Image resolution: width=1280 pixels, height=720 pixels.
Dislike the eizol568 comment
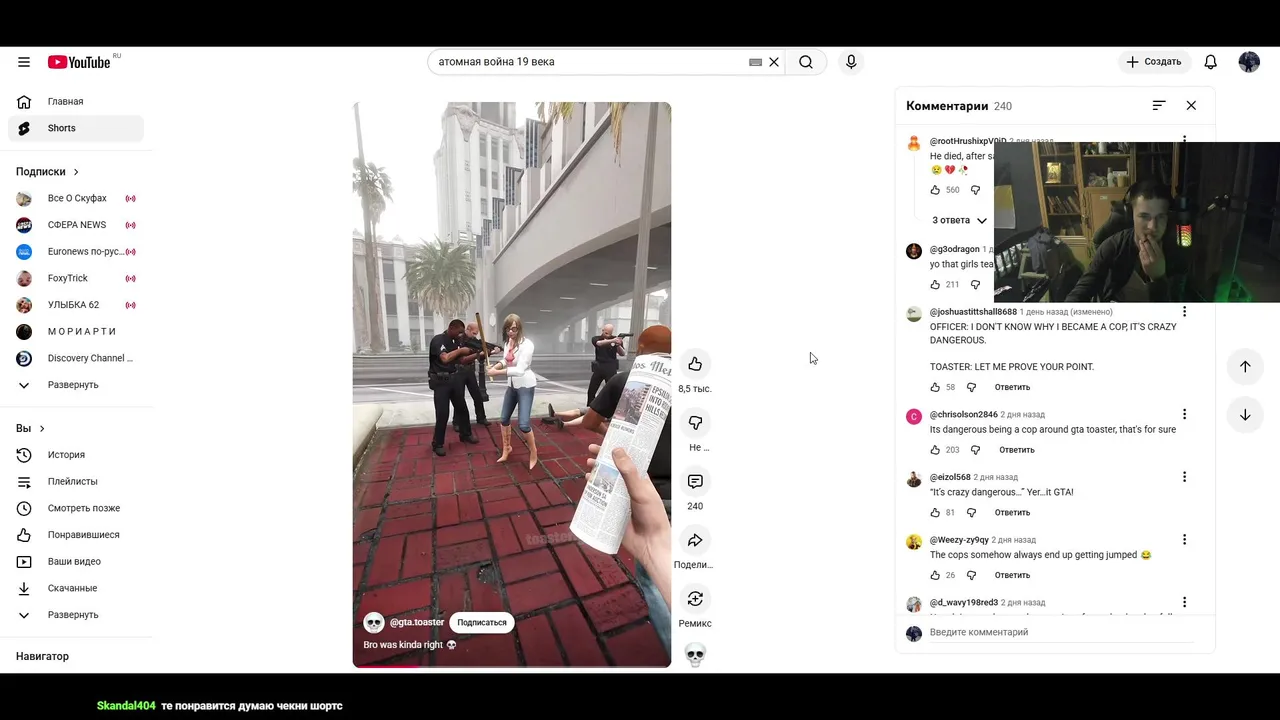point(971,512)
